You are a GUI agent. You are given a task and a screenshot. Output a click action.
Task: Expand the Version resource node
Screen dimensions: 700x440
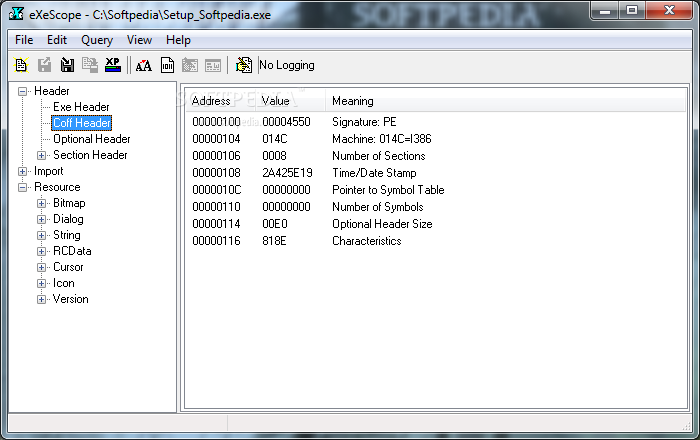(41, 299)
